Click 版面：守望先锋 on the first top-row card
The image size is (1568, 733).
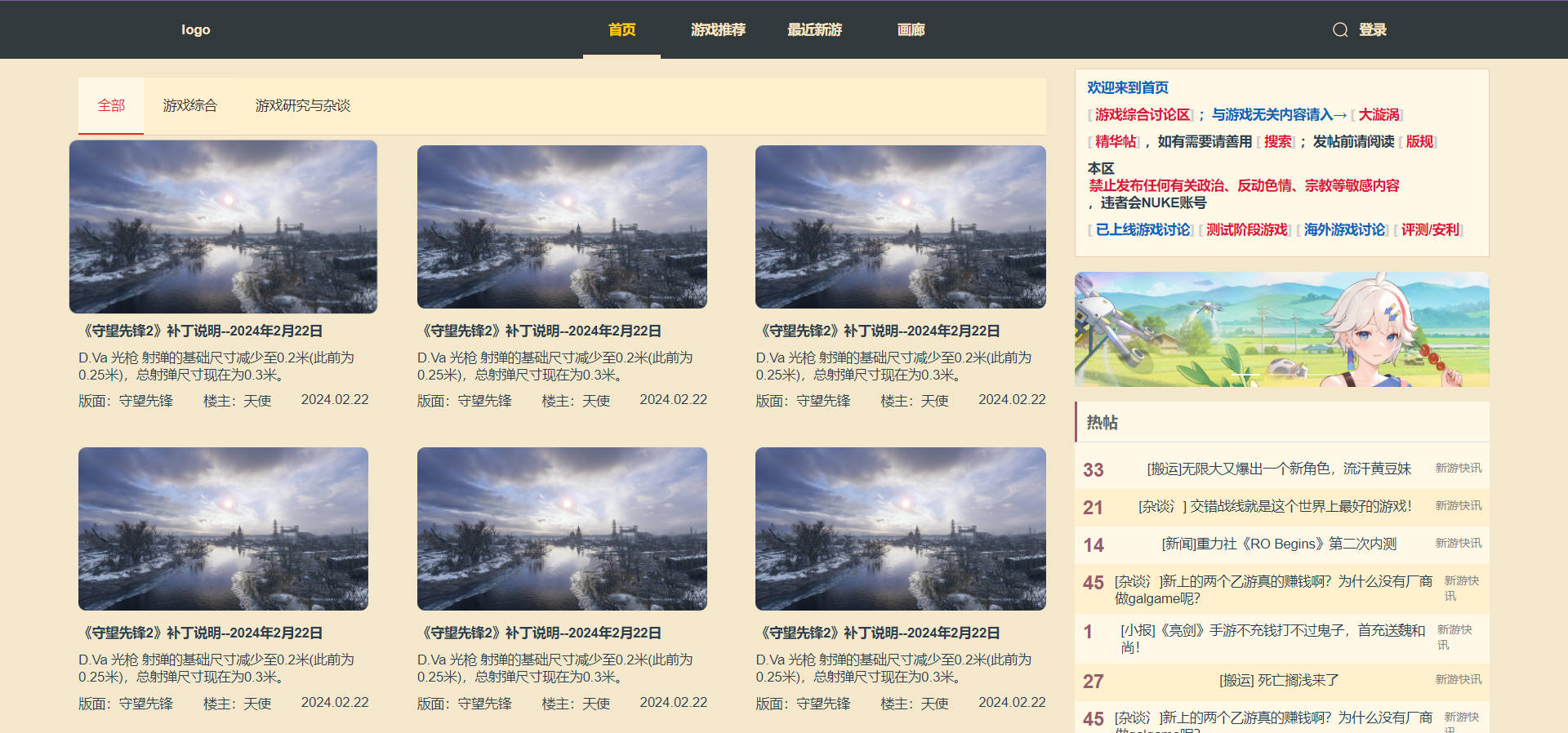126,401
